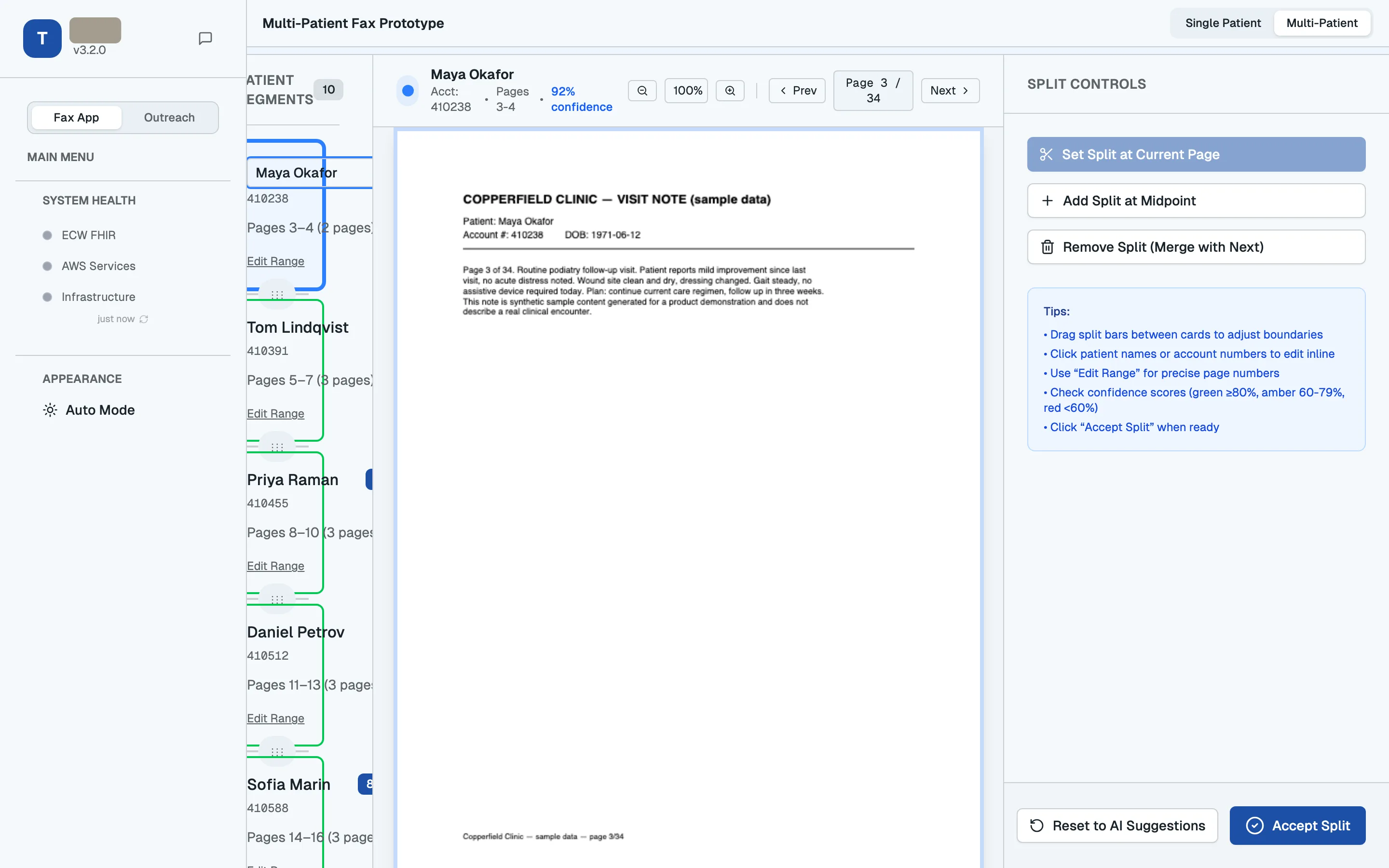The height and width of the screenshot is (868, 1389).
Task: Click Edit Range under Maya Okafor
Action: click(275, 261)
